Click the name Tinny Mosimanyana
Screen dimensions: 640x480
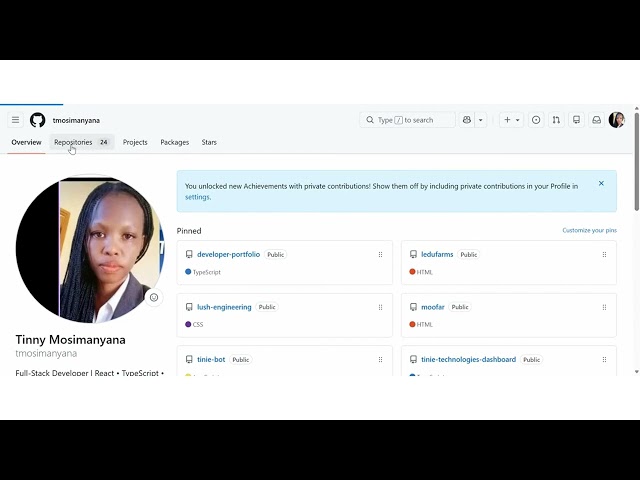71,340
